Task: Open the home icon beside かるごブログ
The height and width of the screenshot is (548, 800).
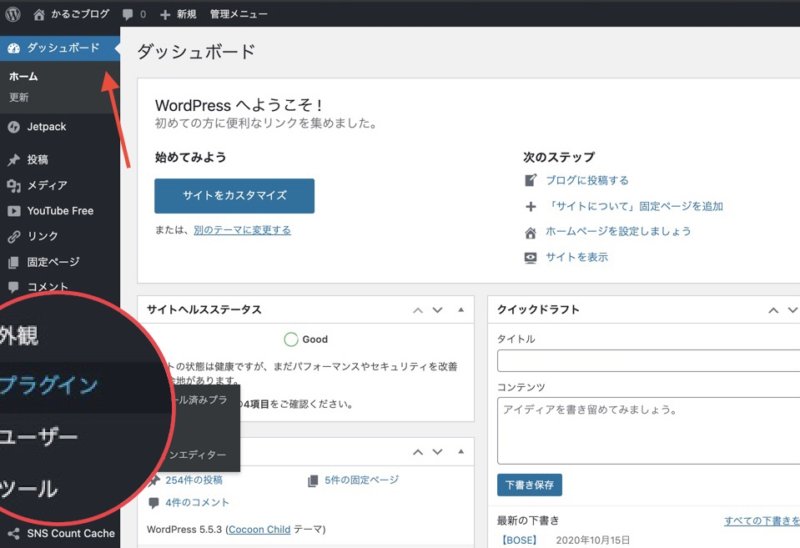Action: click(39, 14)
